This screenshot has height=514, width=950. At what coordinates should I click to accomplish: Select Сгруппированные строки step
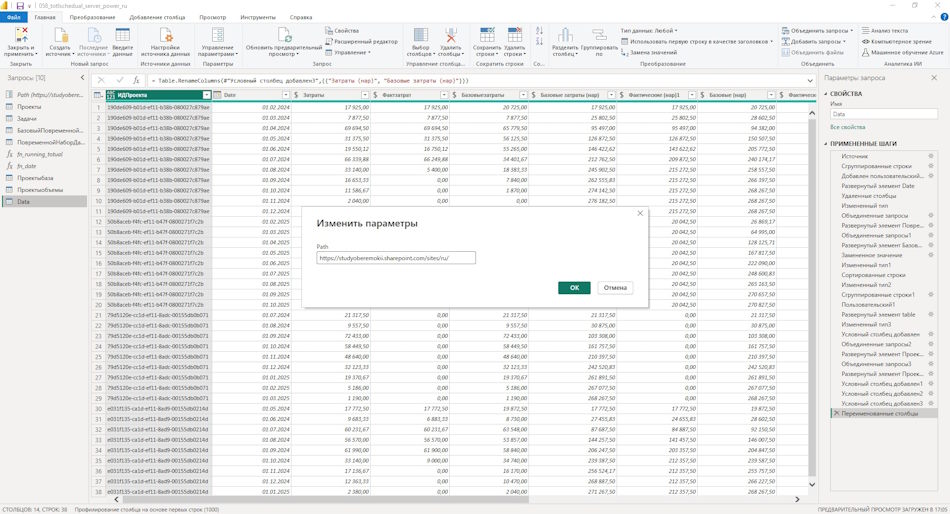point(876,166)
